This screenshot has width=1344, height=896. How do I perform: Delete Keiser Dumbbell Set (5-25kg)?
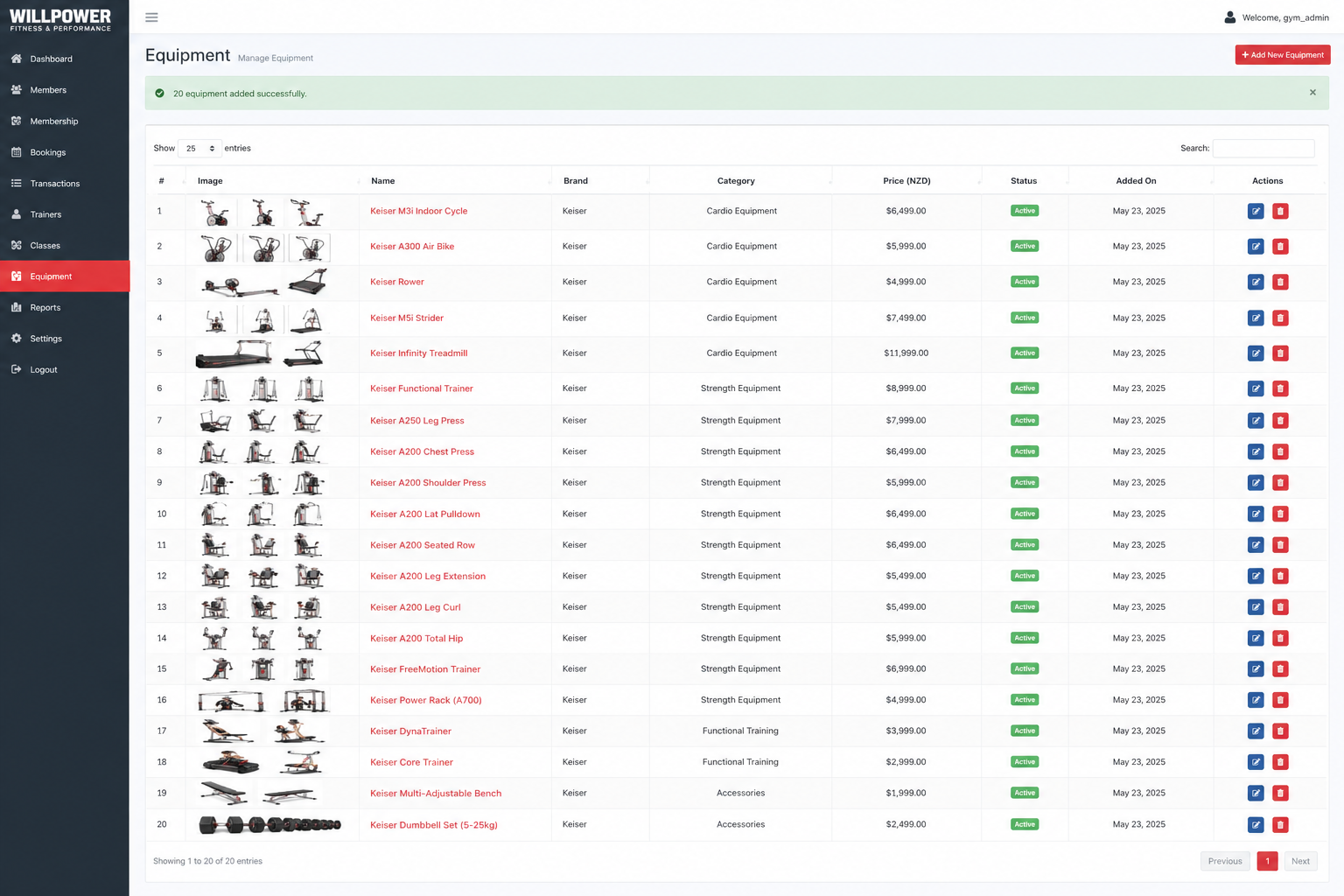pyautogui.click(x=1280, y=824)
